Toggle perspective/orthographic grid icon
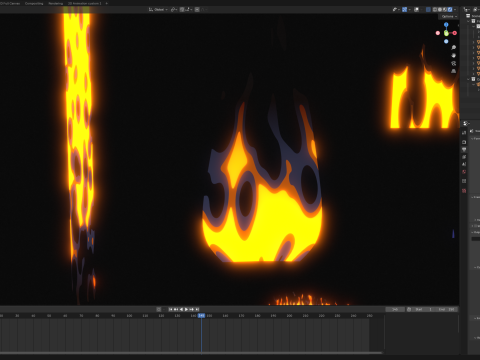480x360 pixels. [x=453, y=71]
